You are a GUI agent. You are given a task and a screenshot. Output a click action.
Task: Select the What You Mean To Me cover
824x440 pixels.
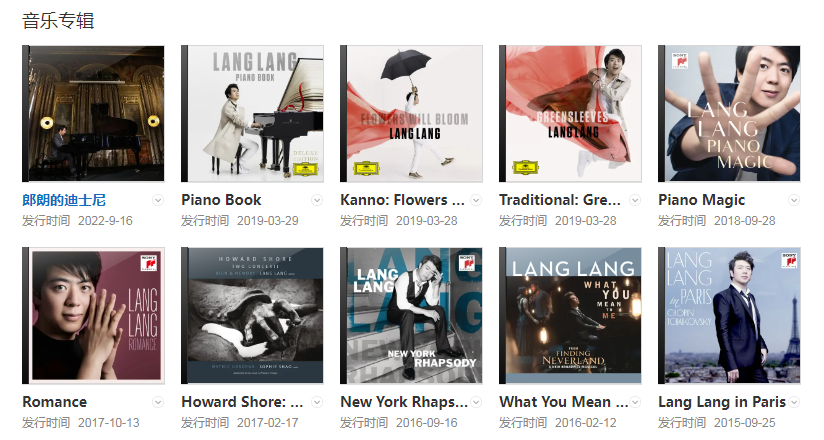570,315
